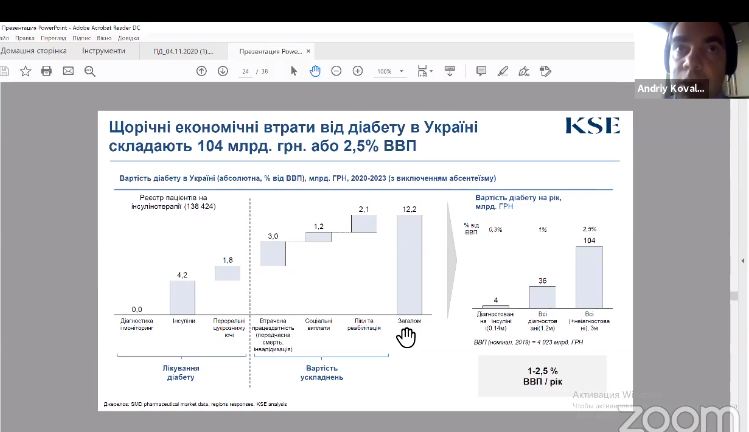
Task: Open the Sign document tool
Action: pos(546,71)
